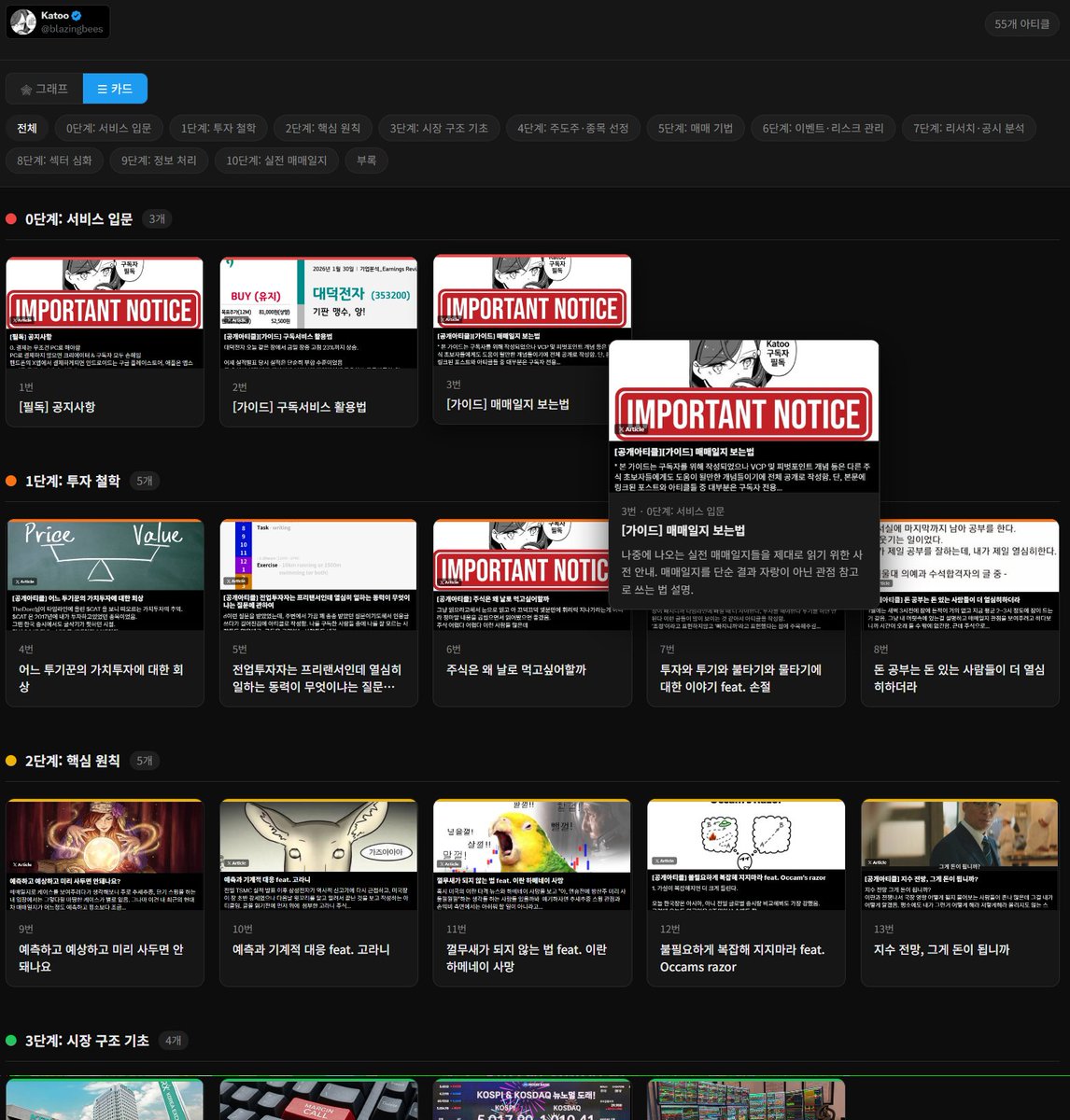This screenshot has width=1070, height=1120.
Task: Click 돈 공부는 돈 있는 사람들이 title
Action: [x=959, y=678]
